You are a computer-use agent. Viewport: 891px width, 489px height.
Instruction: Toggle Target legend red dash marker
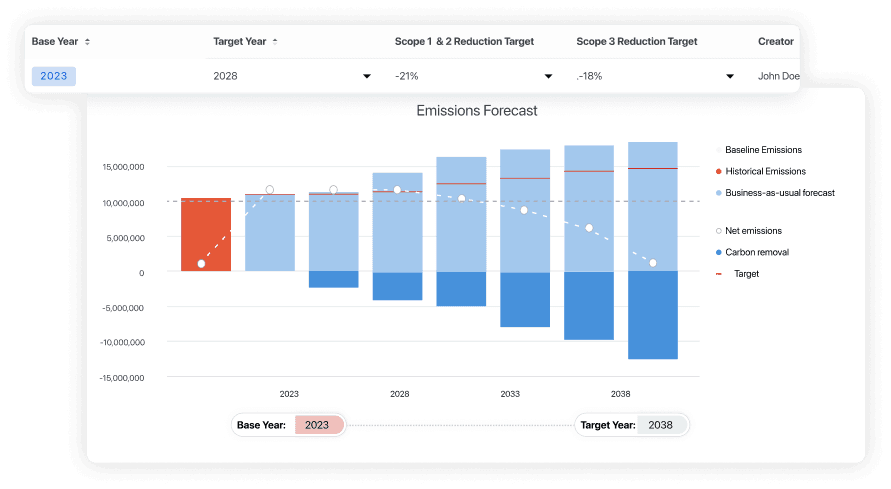(x=719, y=273)
